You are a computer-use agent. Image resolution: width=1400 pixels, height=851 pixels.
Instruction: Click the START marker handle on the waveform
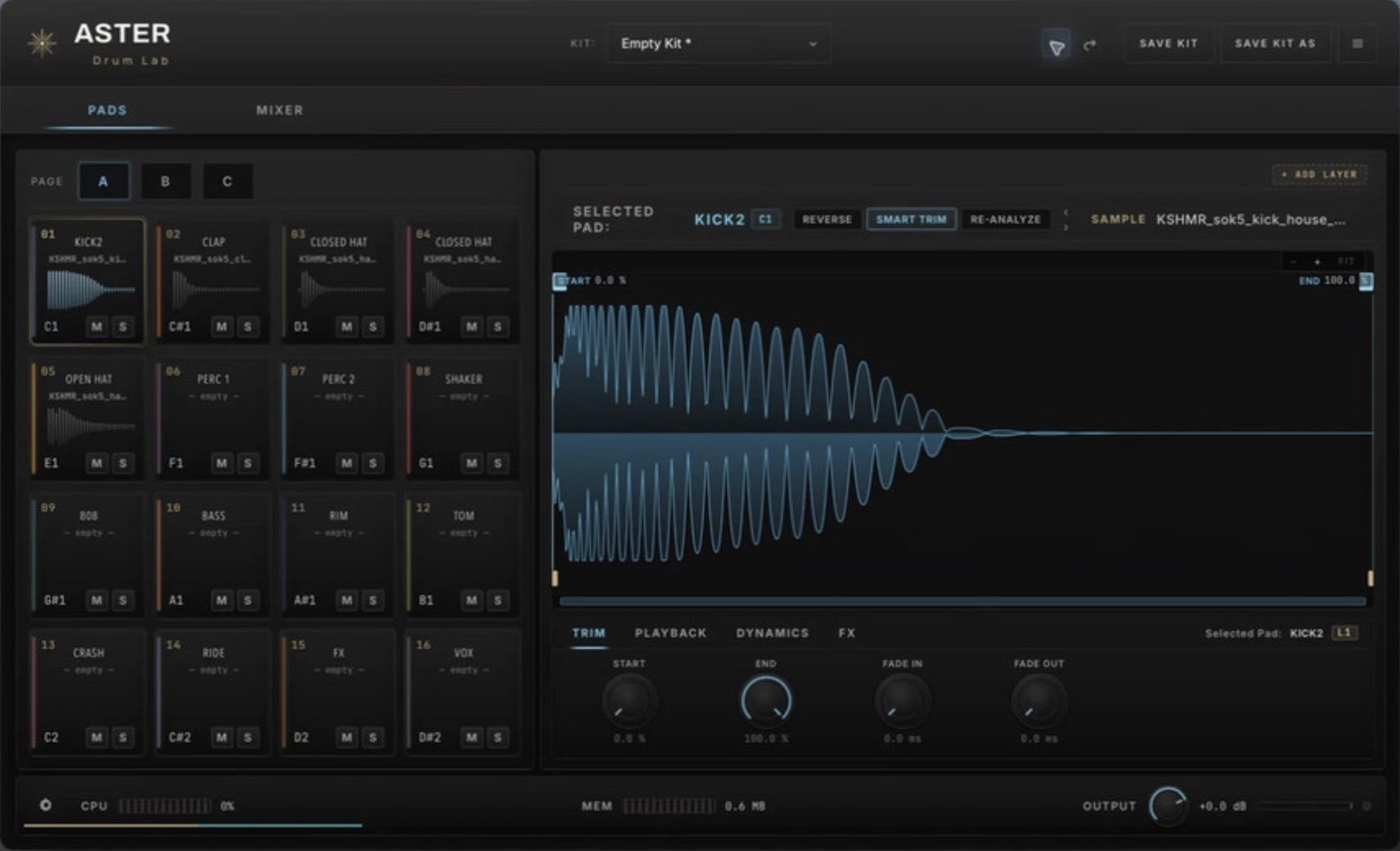click(560, 281)
